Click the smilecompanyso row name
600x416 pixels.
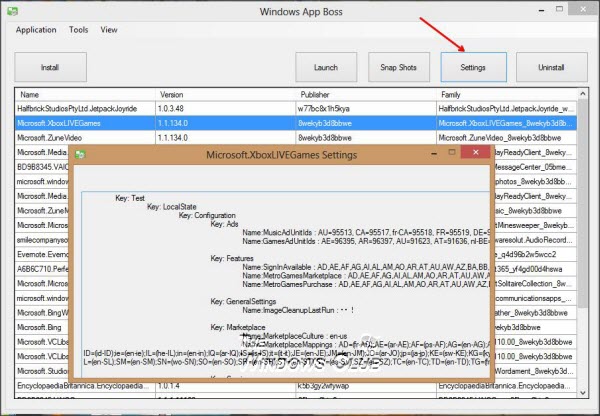(42, 240)
